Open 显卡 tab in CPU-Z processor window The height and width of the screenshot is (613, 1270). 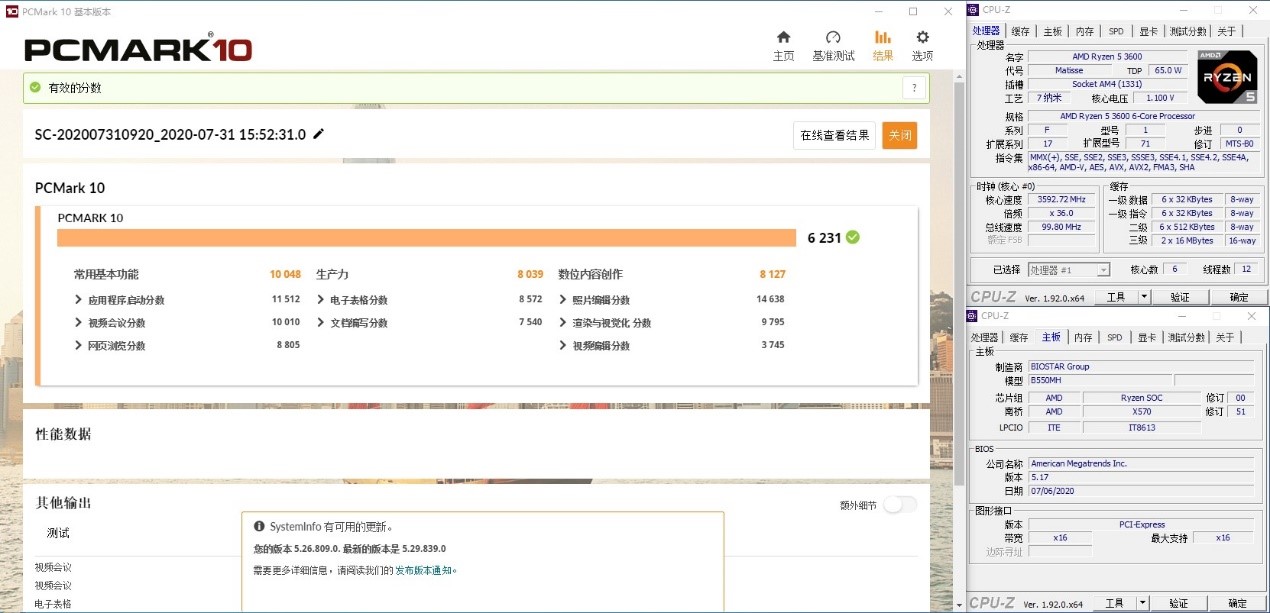1148,31
